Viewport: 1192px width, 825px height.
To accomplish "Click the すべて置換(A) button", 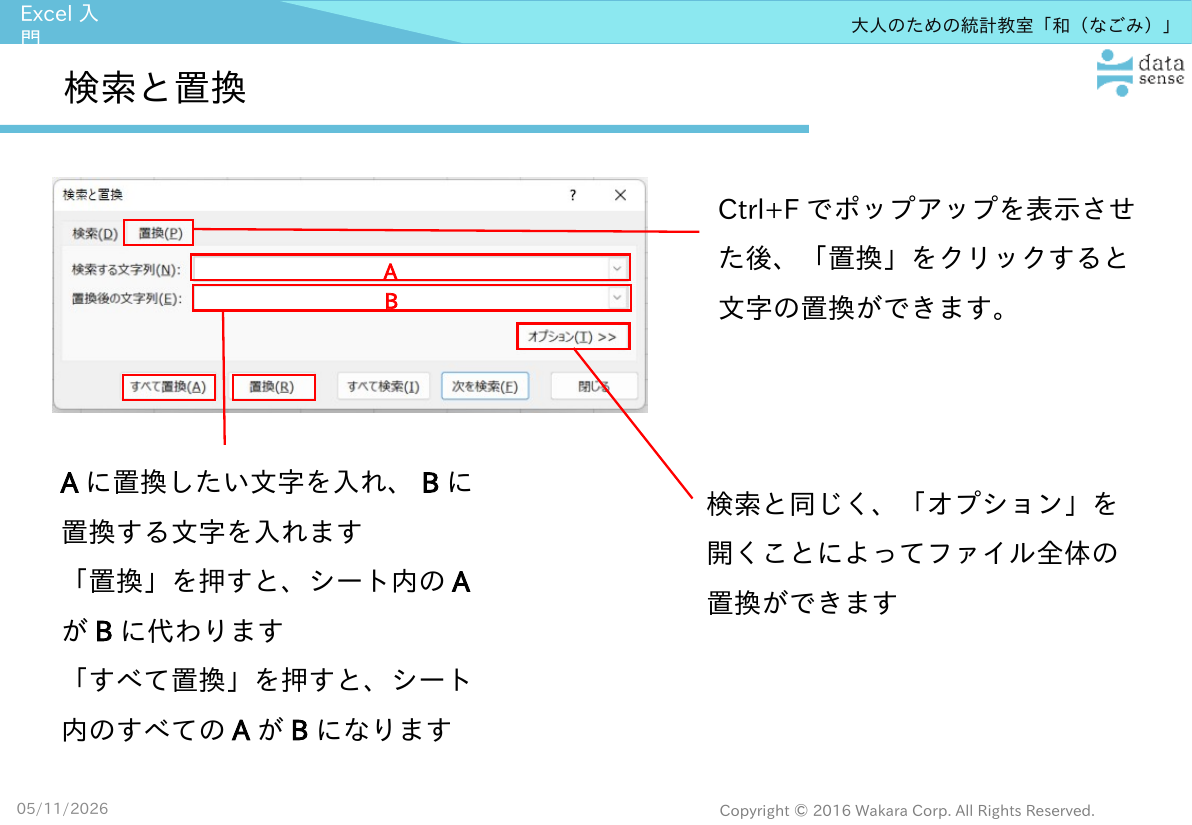I will pos(168,386).
